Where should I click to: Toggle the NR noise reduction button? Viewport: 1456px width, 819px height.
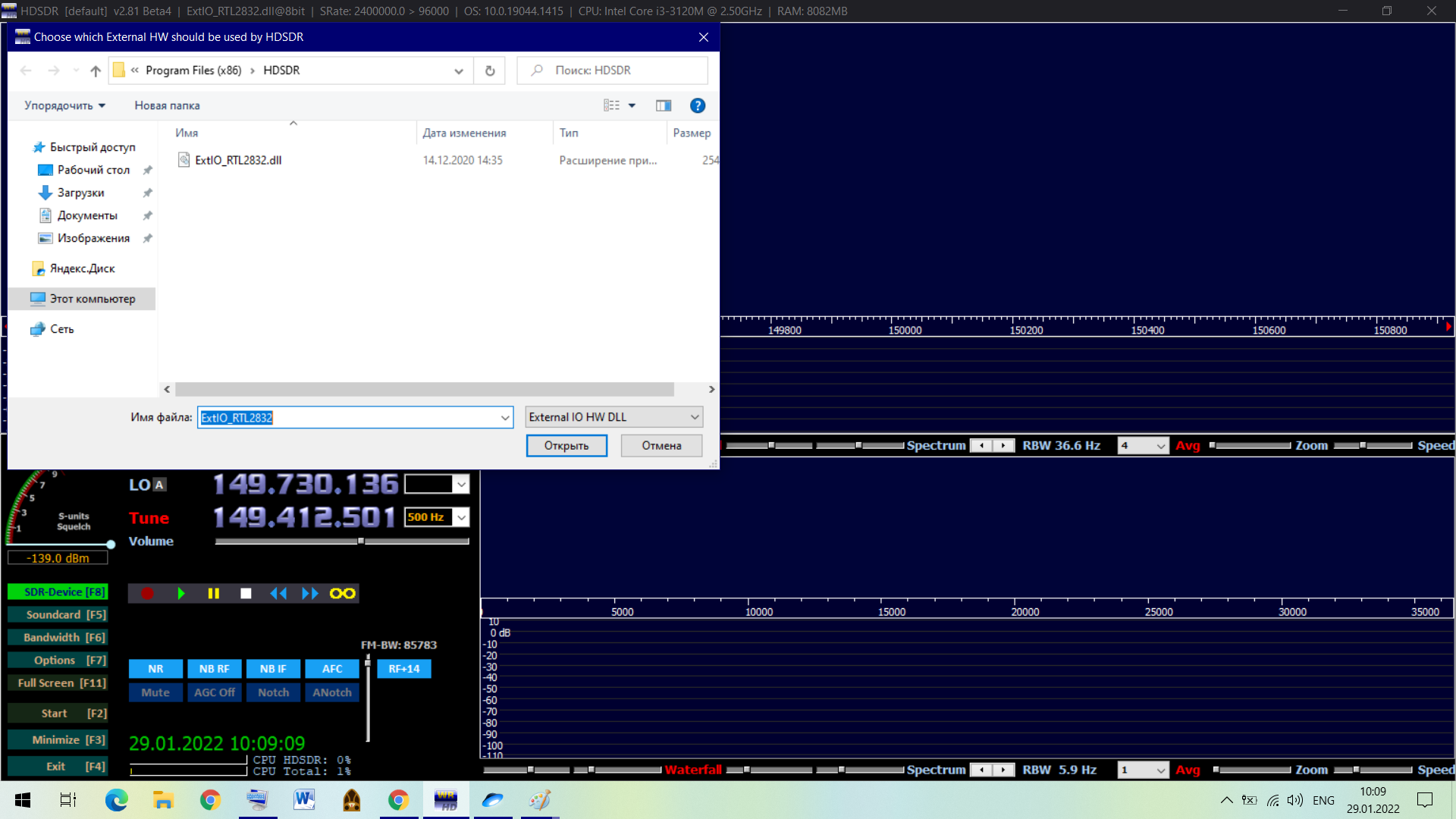click(155, 669)
